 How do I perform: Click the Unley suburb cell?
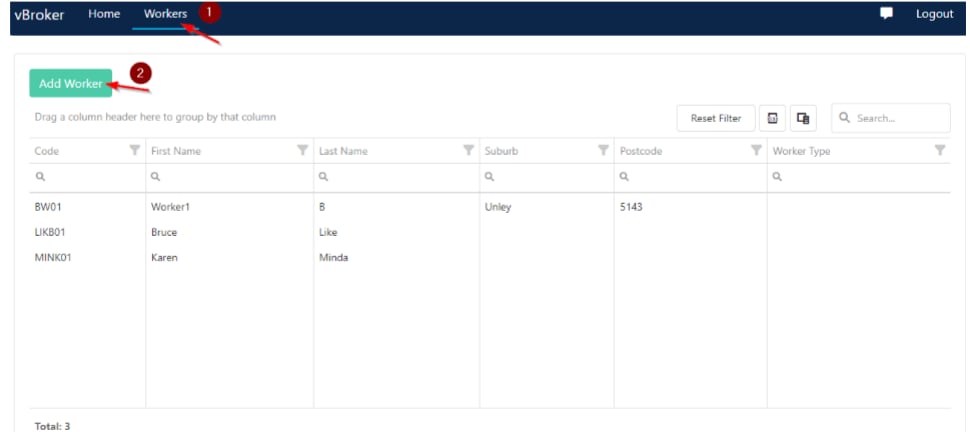[x=547, y=207]
